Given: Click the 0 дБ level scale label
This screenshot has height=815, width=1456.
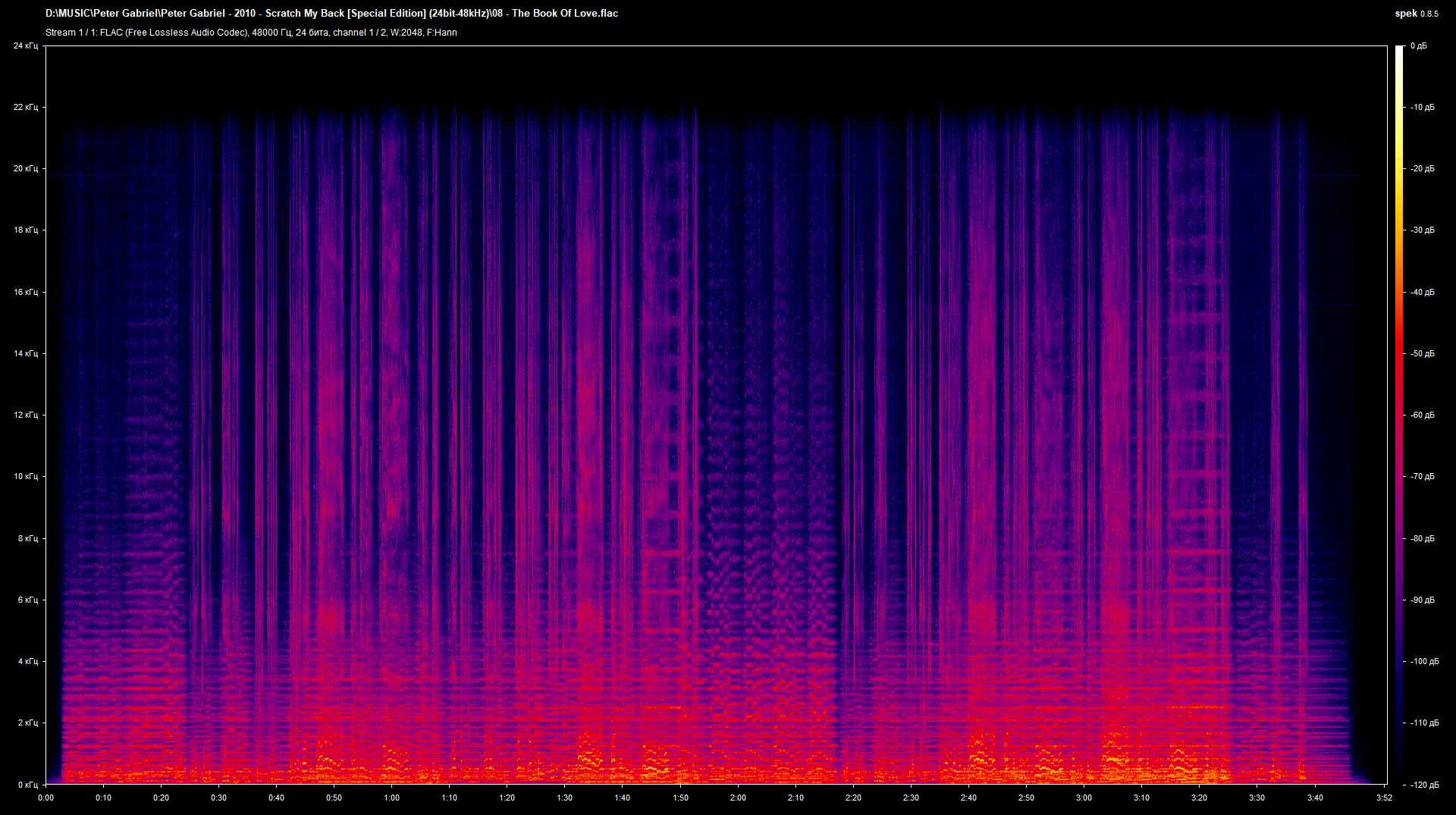Looking at the screenshot, I should (x=1418, y=46).
